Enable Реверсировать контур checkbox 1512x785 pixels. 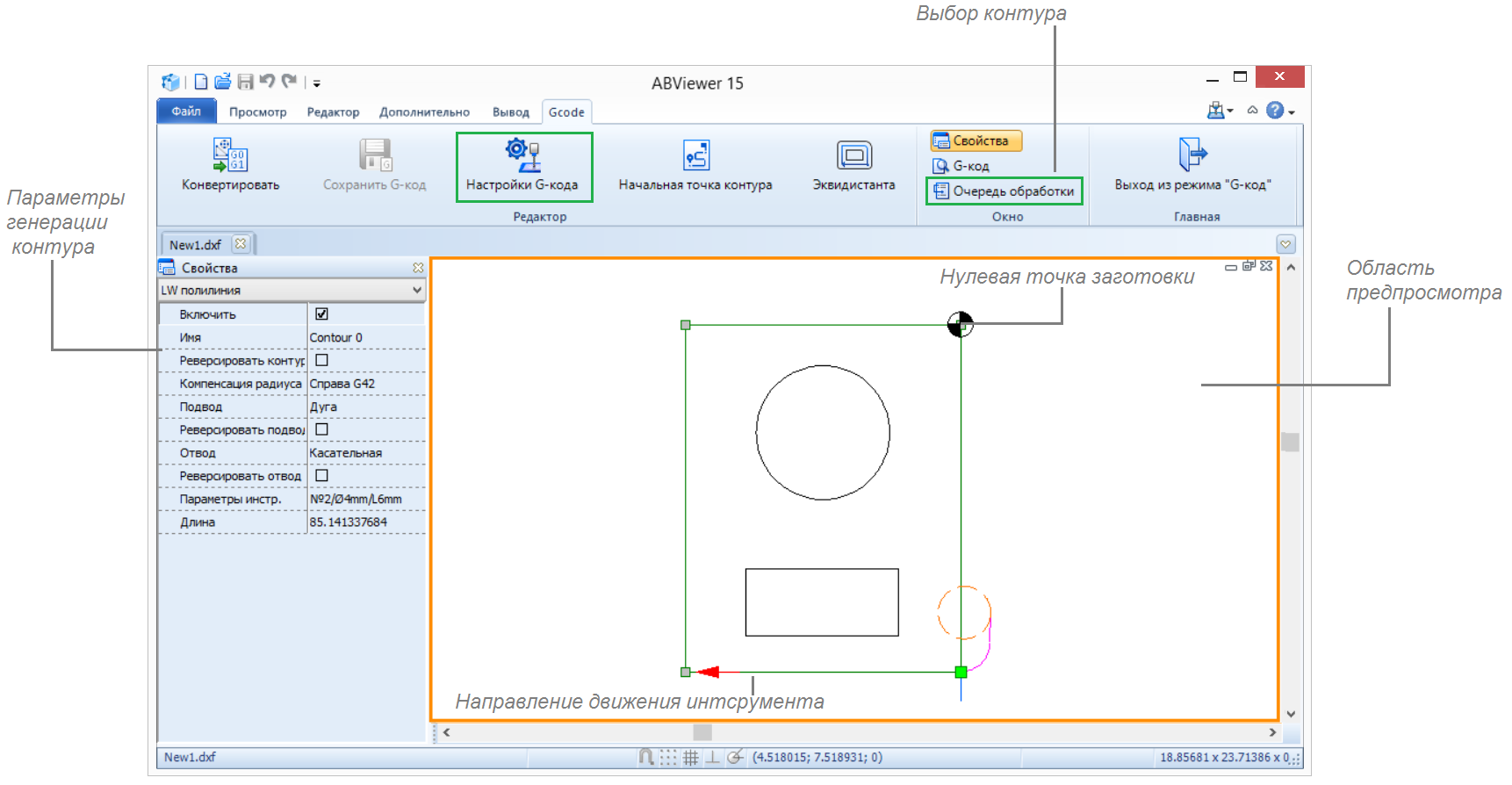coord(321,360)
